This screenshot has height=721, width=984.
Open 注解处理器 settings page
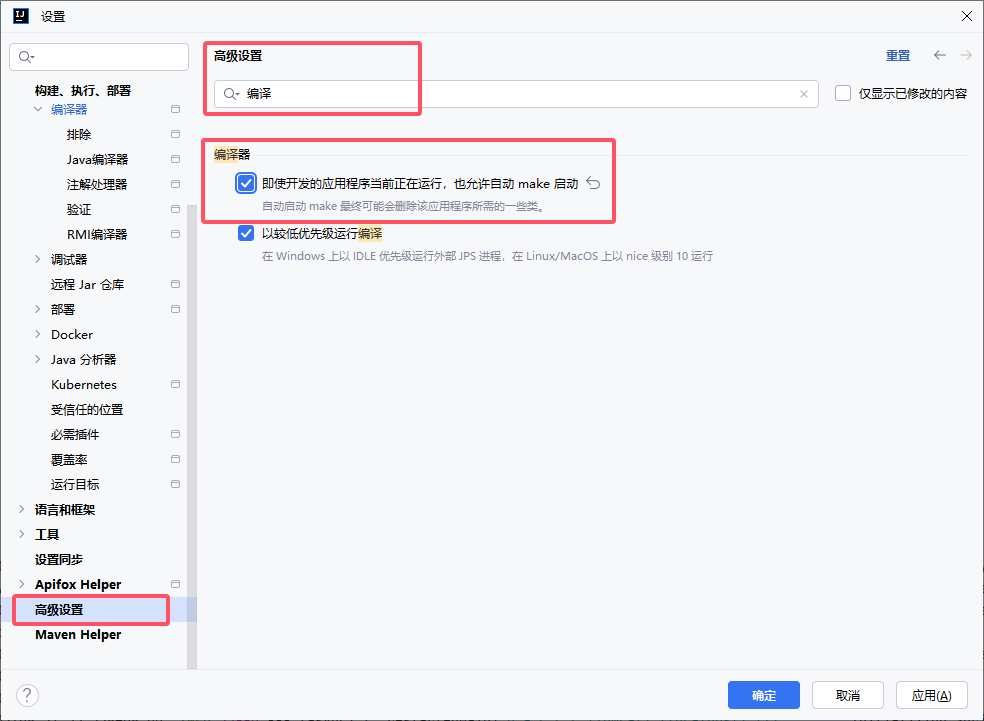coord(97,184)
